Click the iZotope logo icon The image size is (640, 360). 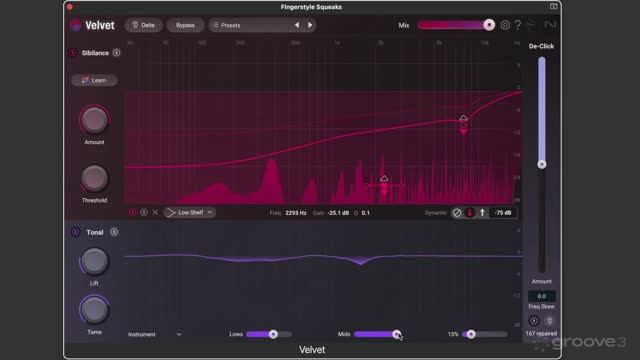[x=531, y=25]
